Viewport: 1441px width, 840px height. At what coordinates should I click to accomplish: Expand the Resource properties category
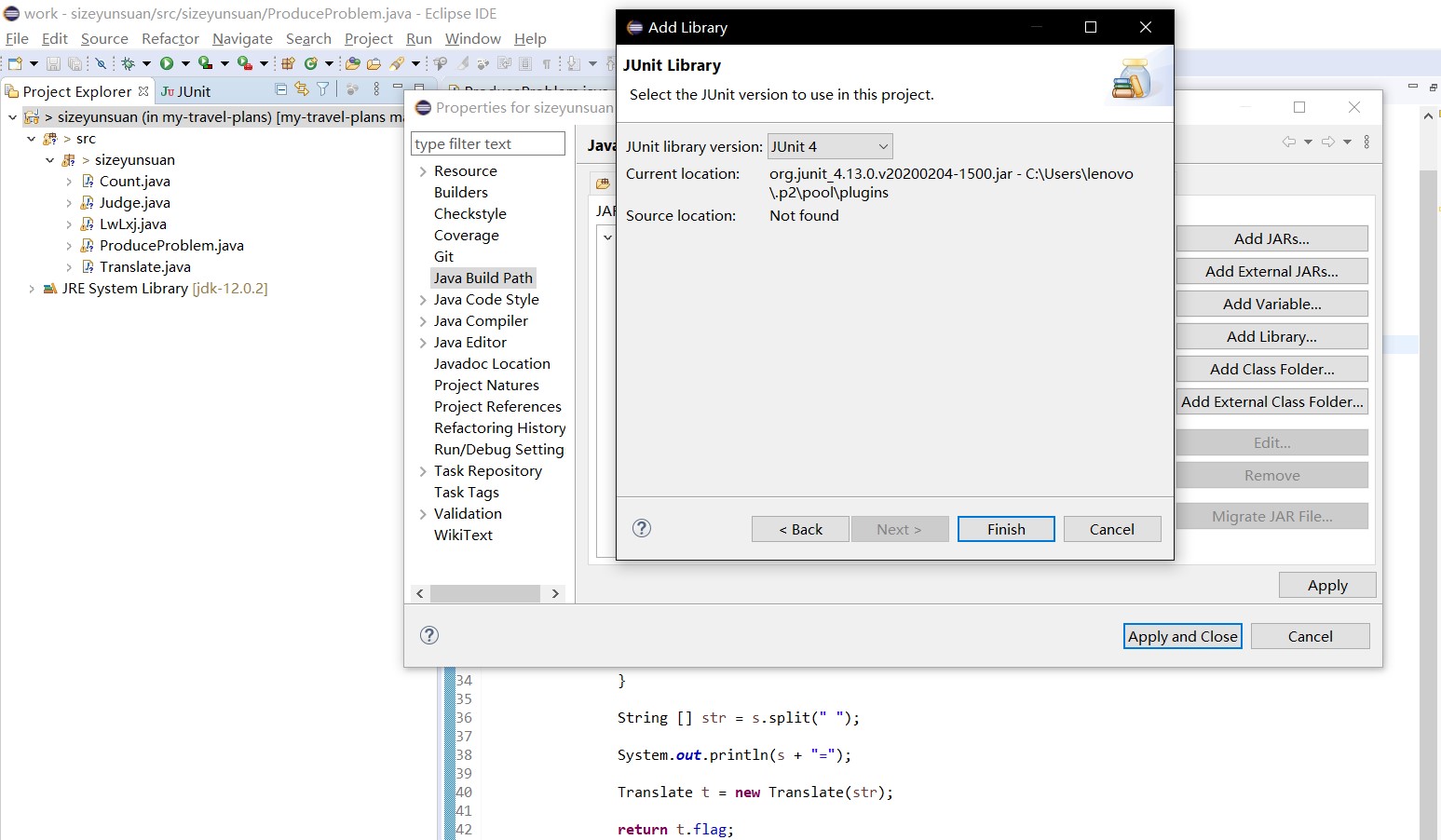(x=423, y=171)
